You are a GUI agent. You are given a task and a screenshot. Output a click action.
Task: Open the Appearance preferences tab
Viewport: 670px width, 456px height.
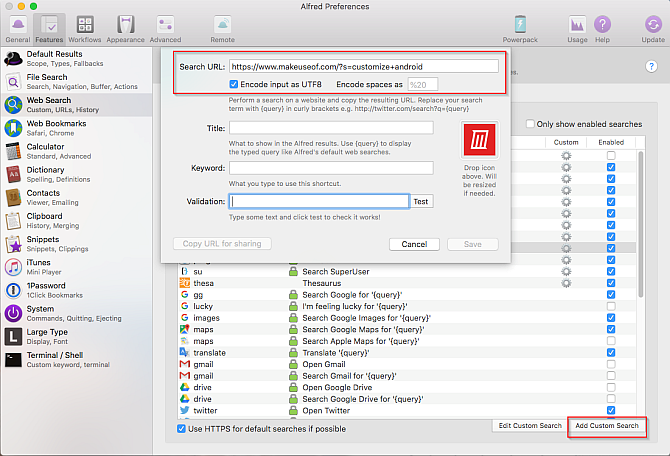coord(125,29)
